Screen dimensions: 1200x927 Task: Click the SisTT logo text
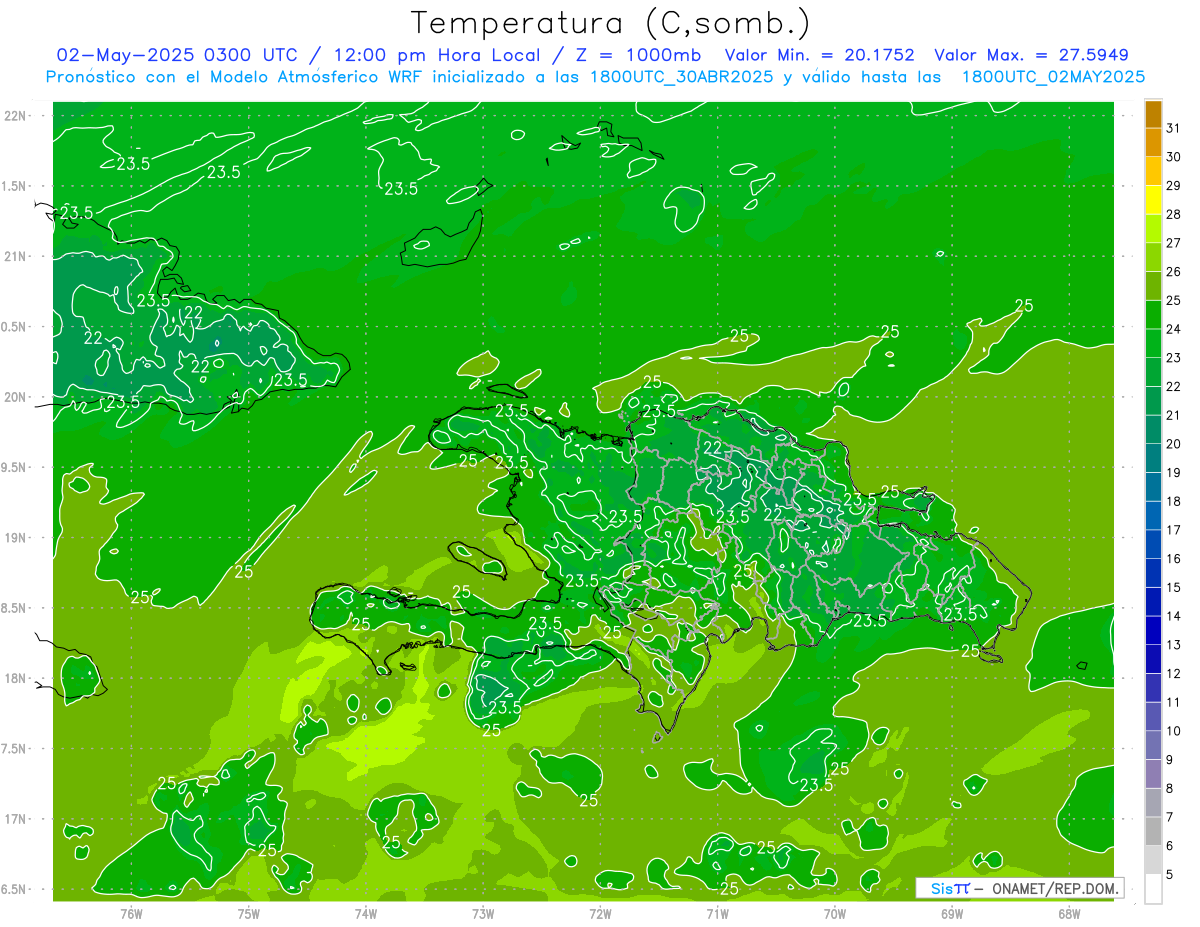tap(950, 888)
